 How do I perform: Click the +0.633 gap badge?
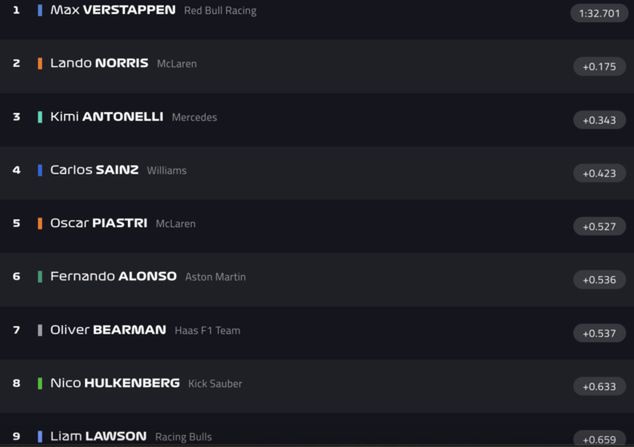coord(599,386)
